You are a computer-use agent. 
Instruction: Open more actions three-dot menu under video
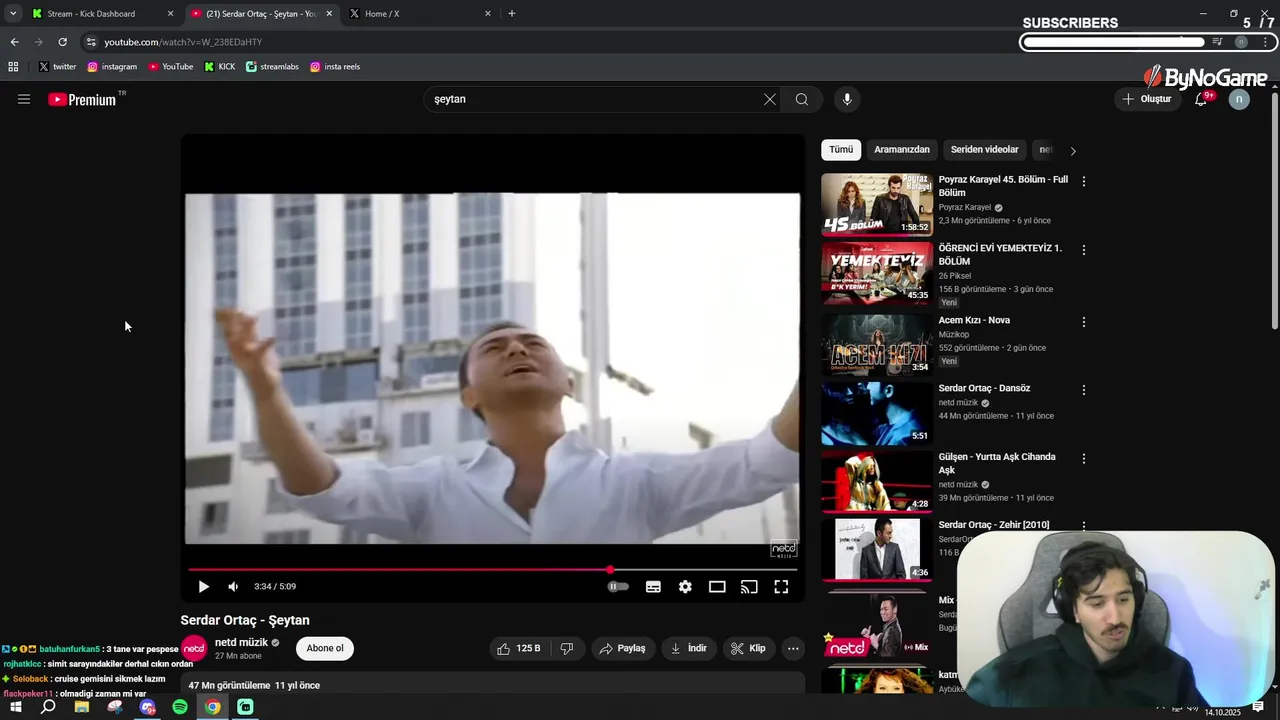point(793,648)
